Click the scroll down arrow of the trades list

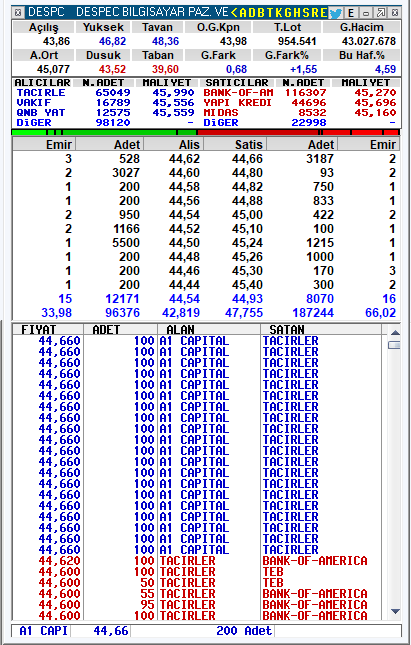click(x=395, y=611)
